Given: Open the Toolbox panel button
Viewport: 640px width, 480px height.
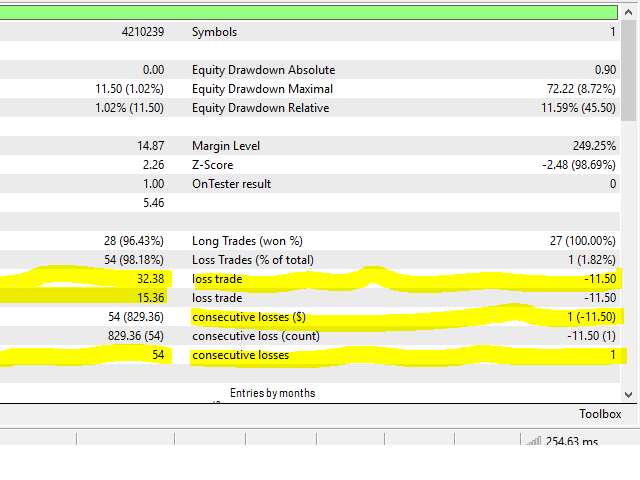Looking at the screenshot, I should coord(600,414).
